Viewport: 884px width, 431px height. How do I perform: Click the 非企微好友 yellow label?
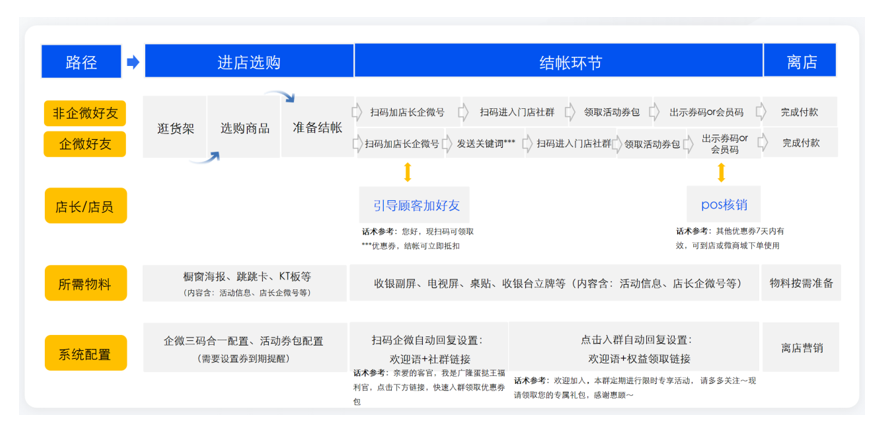[85, 113]
